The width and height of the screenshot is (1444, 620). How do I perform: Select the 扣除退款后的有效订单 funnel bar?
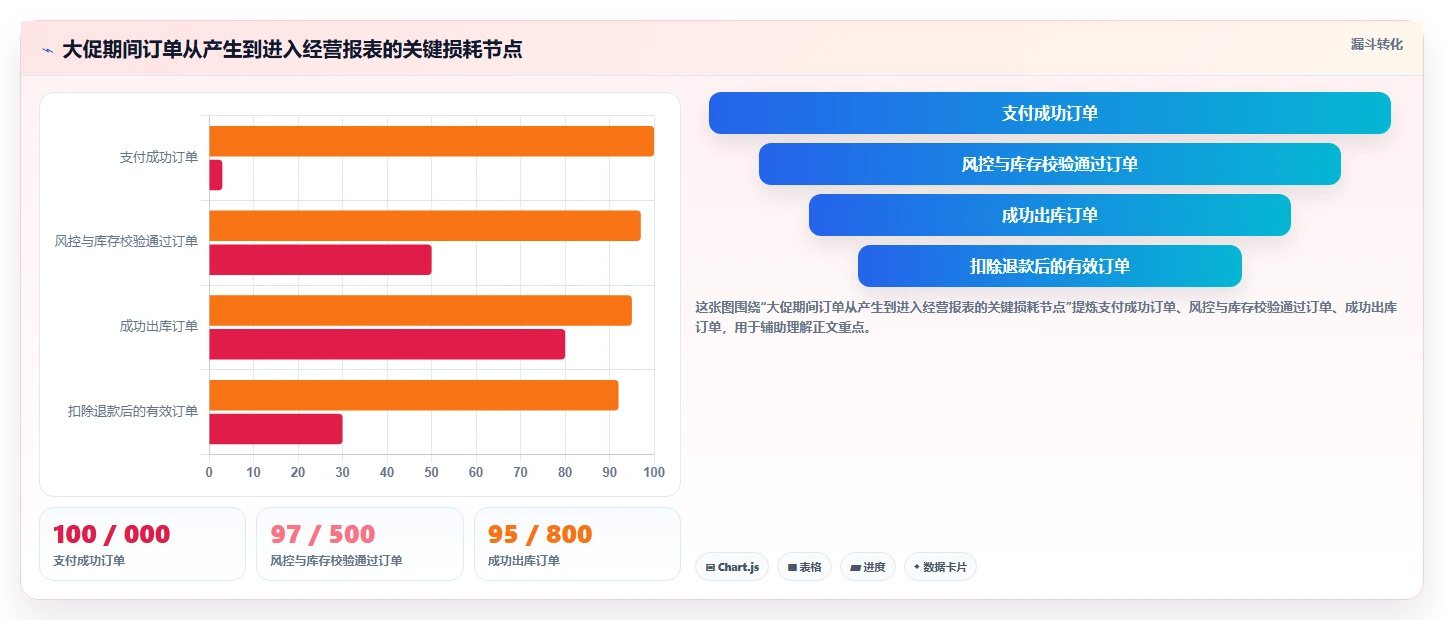pyautogui.click(x=1049, y=266)
